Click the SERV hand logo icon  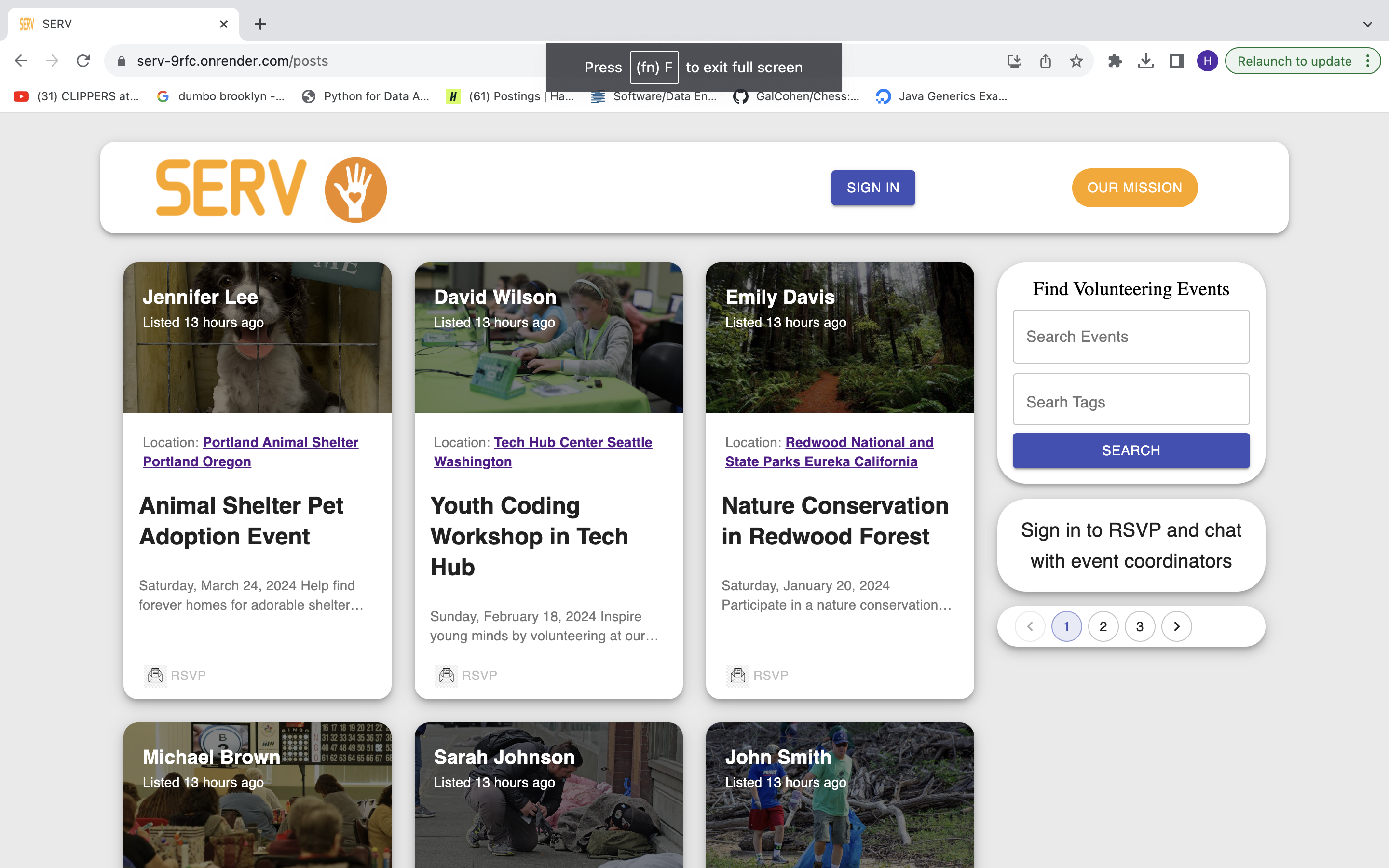point(356,190)
